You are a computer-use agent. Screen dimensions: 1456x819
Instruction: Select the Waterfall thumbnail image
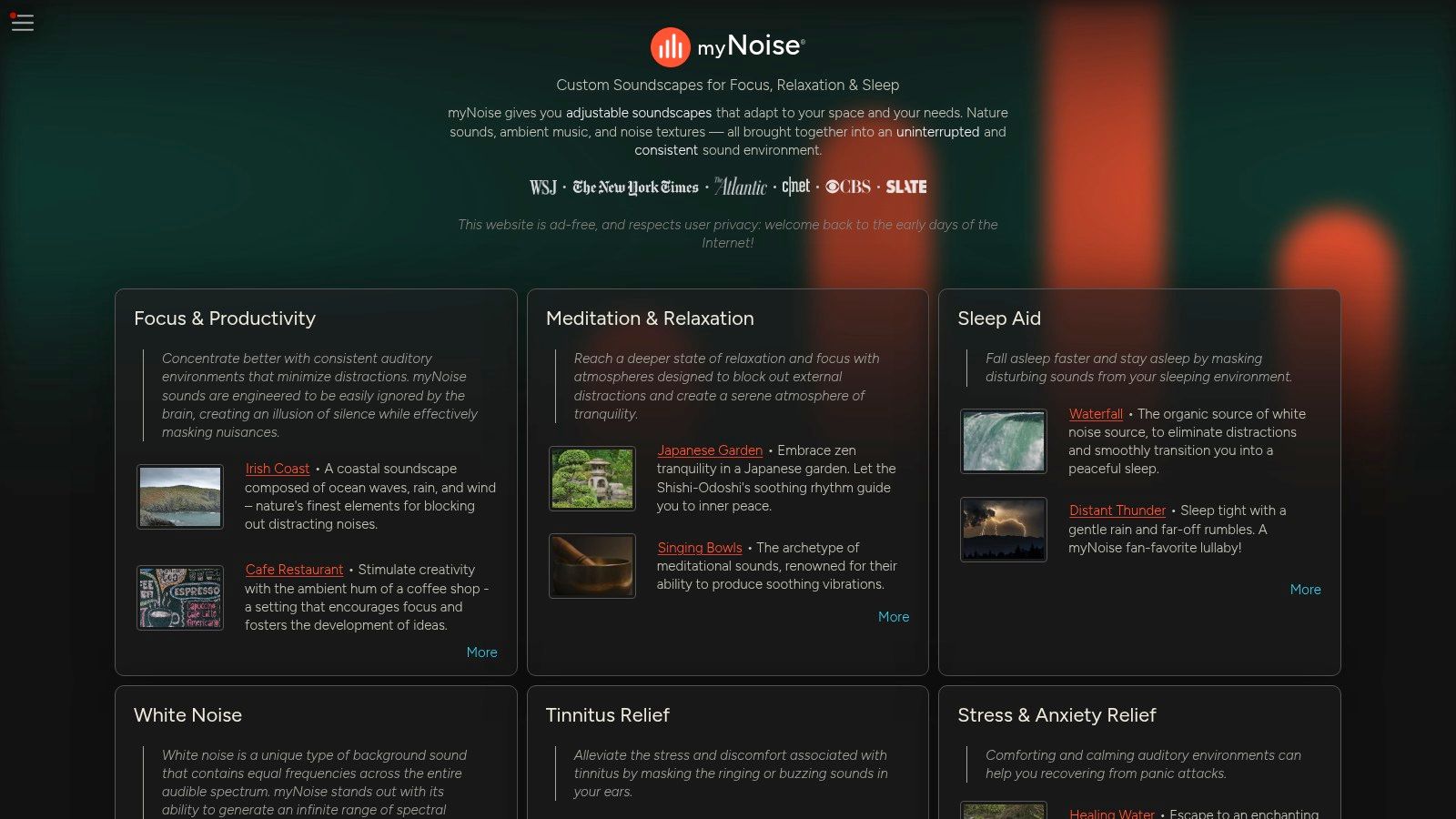[1004, 441]
